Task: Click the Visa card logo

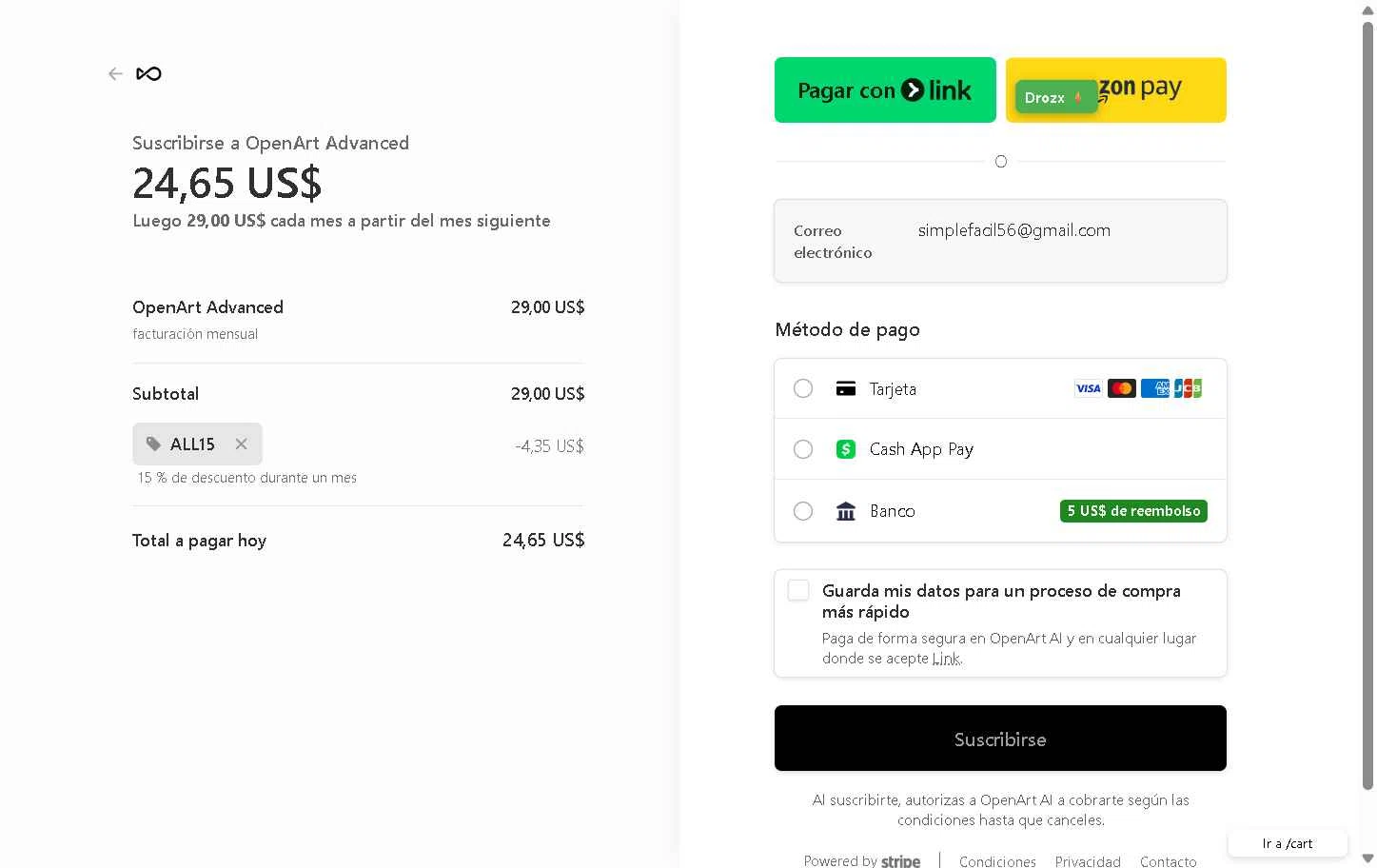Action: [x=1088, y=388]
